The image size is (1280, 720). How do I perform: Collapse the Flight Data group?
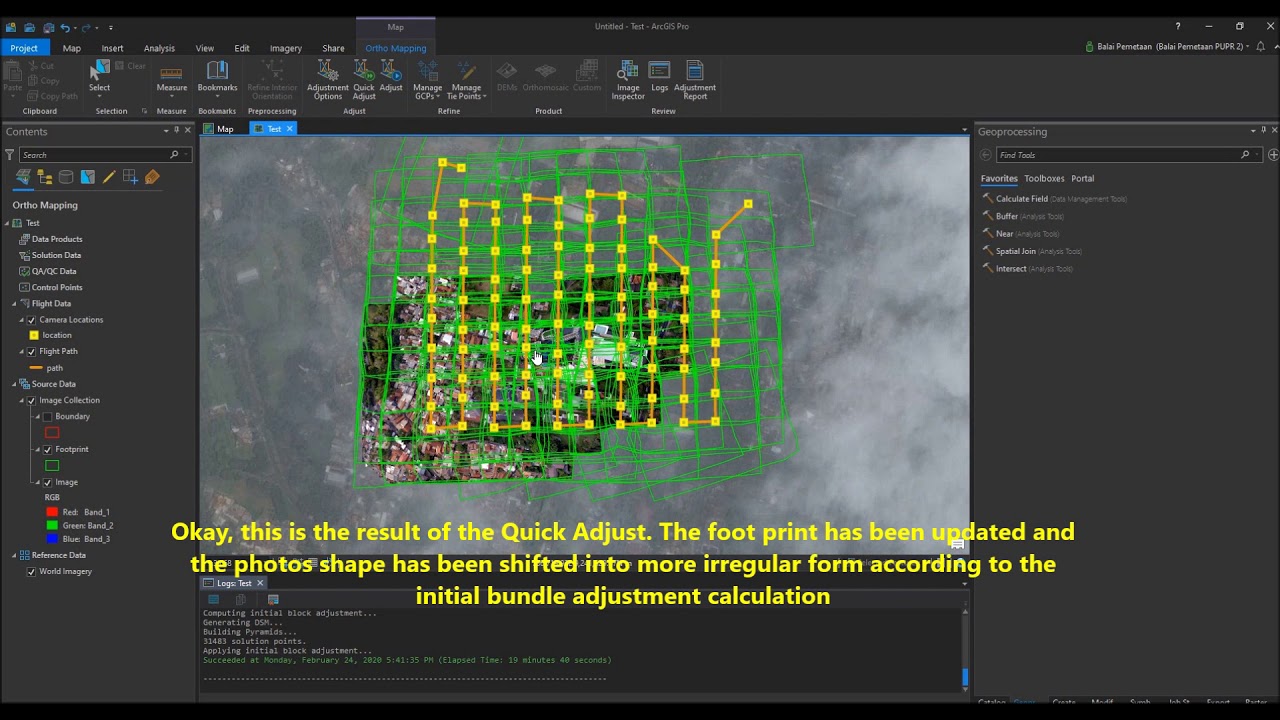[x=14, y=304]
